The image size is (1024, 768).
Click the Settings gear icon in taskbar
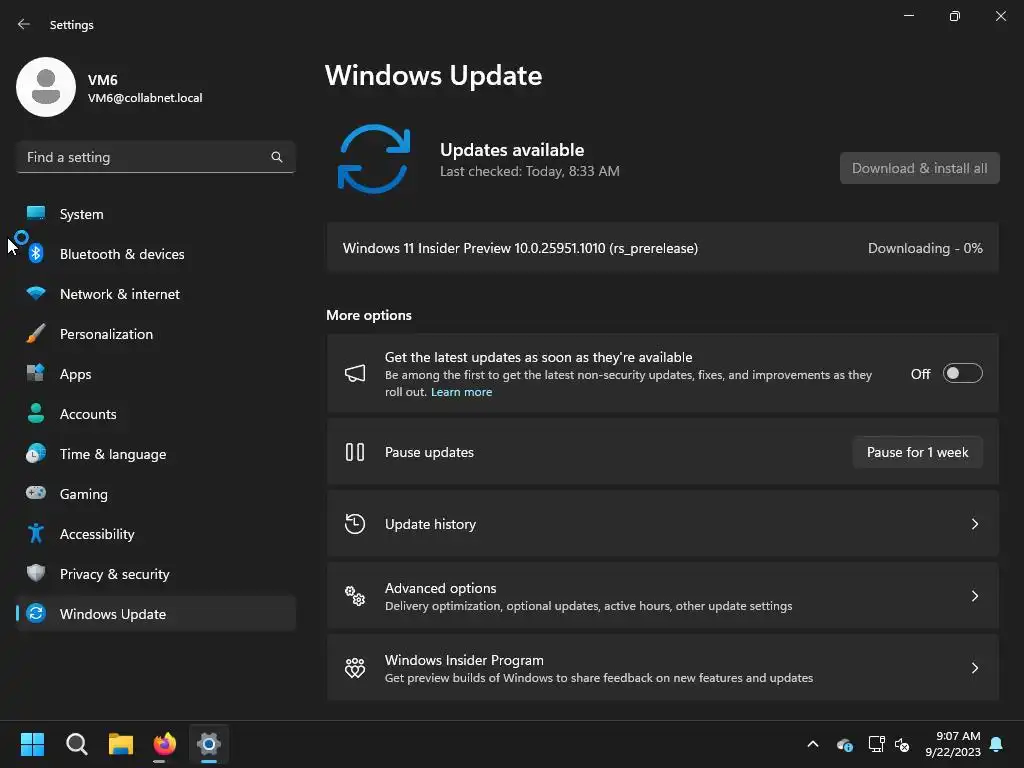click(209, 744)
